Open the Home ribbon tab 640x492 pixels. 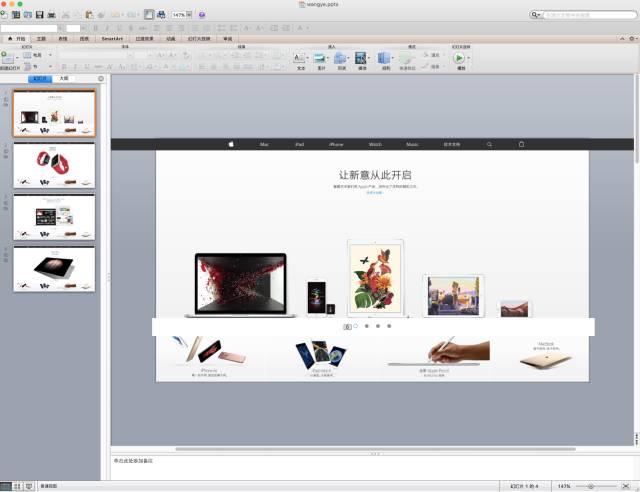17,38
